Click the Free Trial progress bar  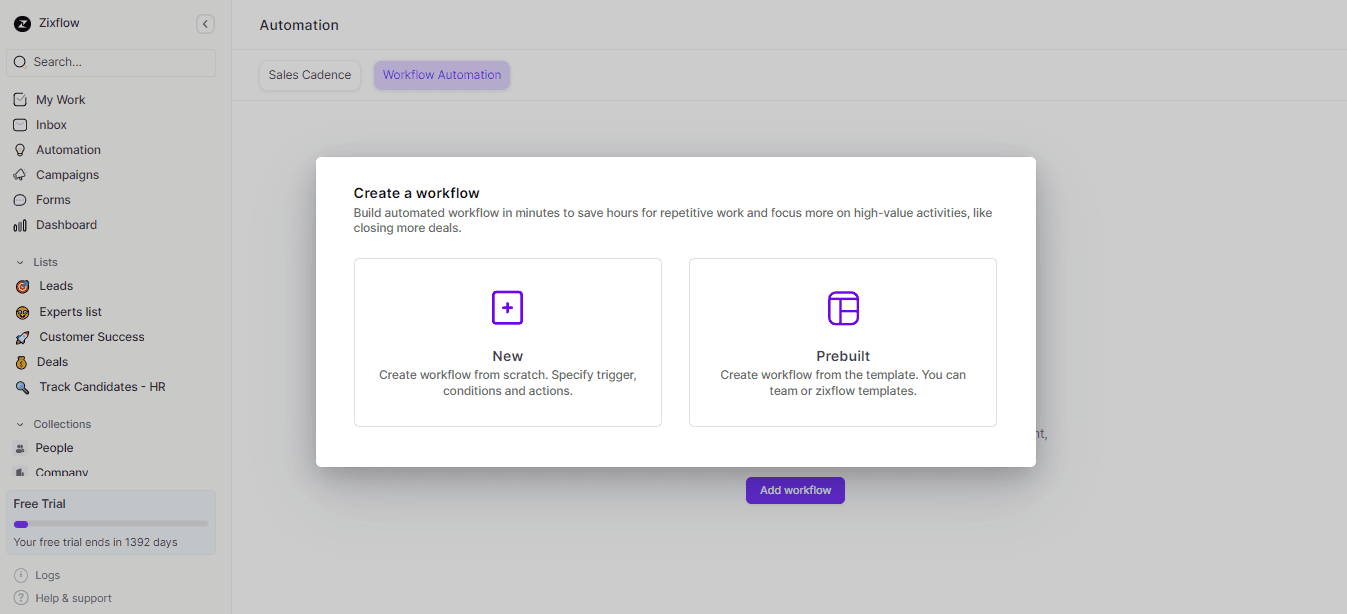(110, 522)
